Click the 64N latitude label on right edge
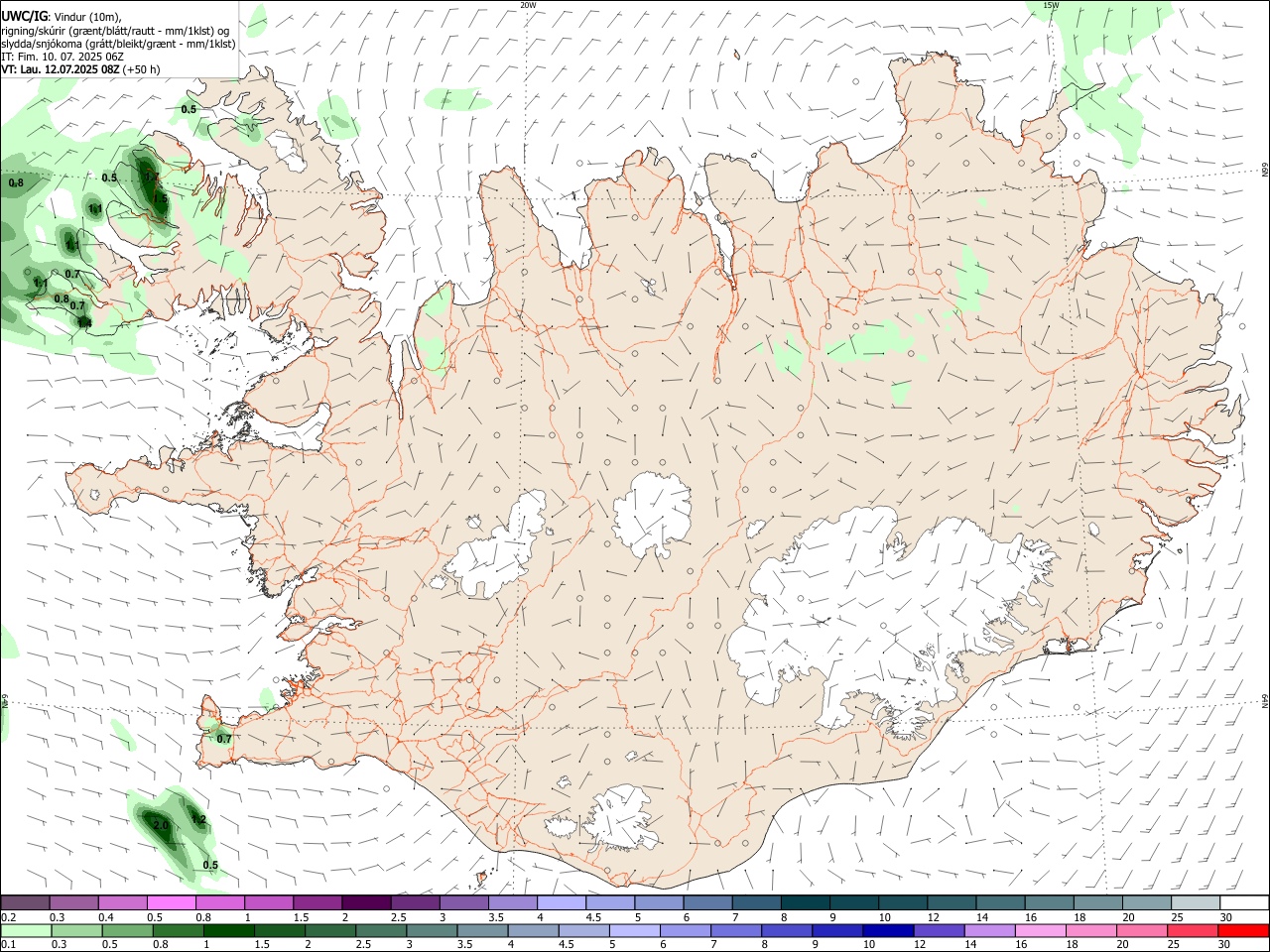This screenshot has height=952, width=1270. (x=1265, y=701)
